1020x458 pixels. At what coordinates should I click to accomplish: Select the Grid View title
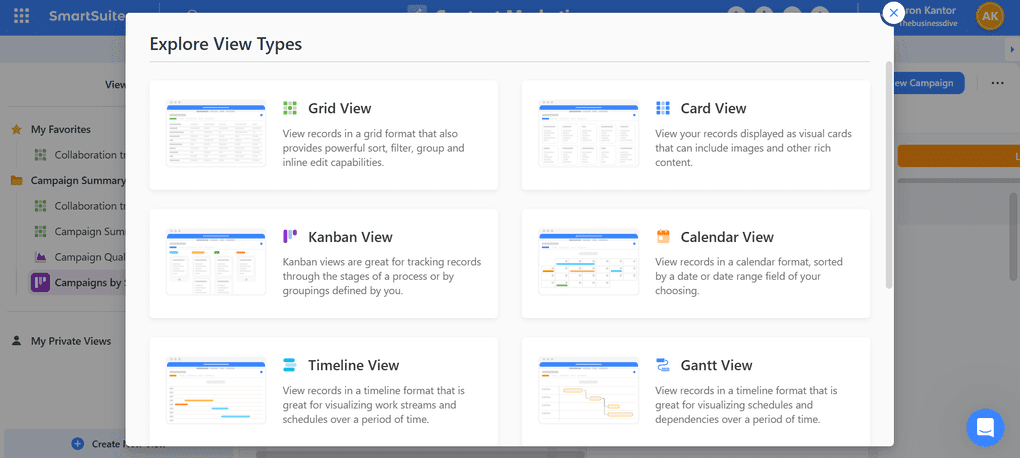click(340, 108)
